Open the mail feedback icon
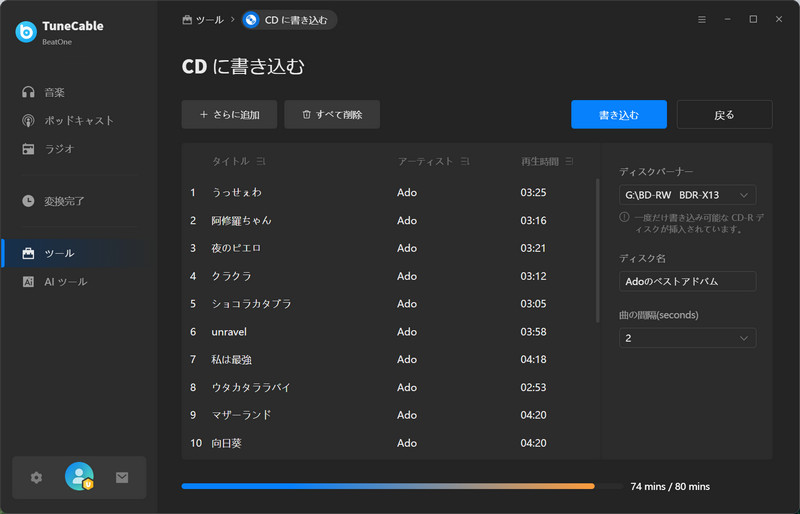800x514 pixels. pyautogui.click(x=122, y=478)
